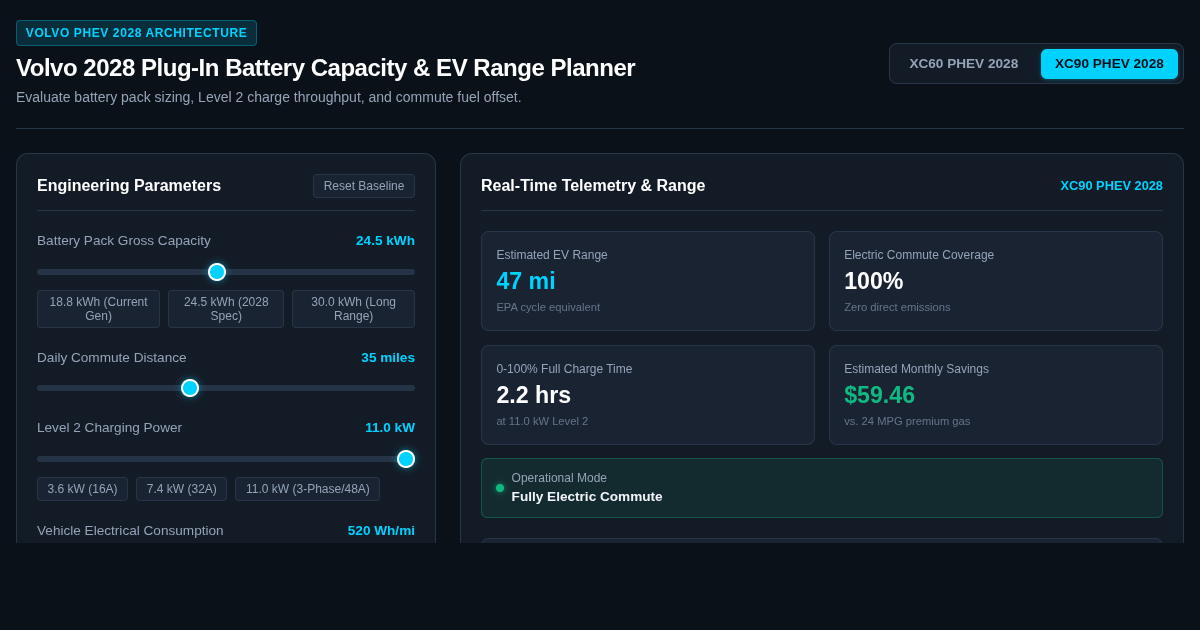Click the page title Volvo 2028 Plug-In planner
The image size is (1200, 630).
(x=325, y=68)
